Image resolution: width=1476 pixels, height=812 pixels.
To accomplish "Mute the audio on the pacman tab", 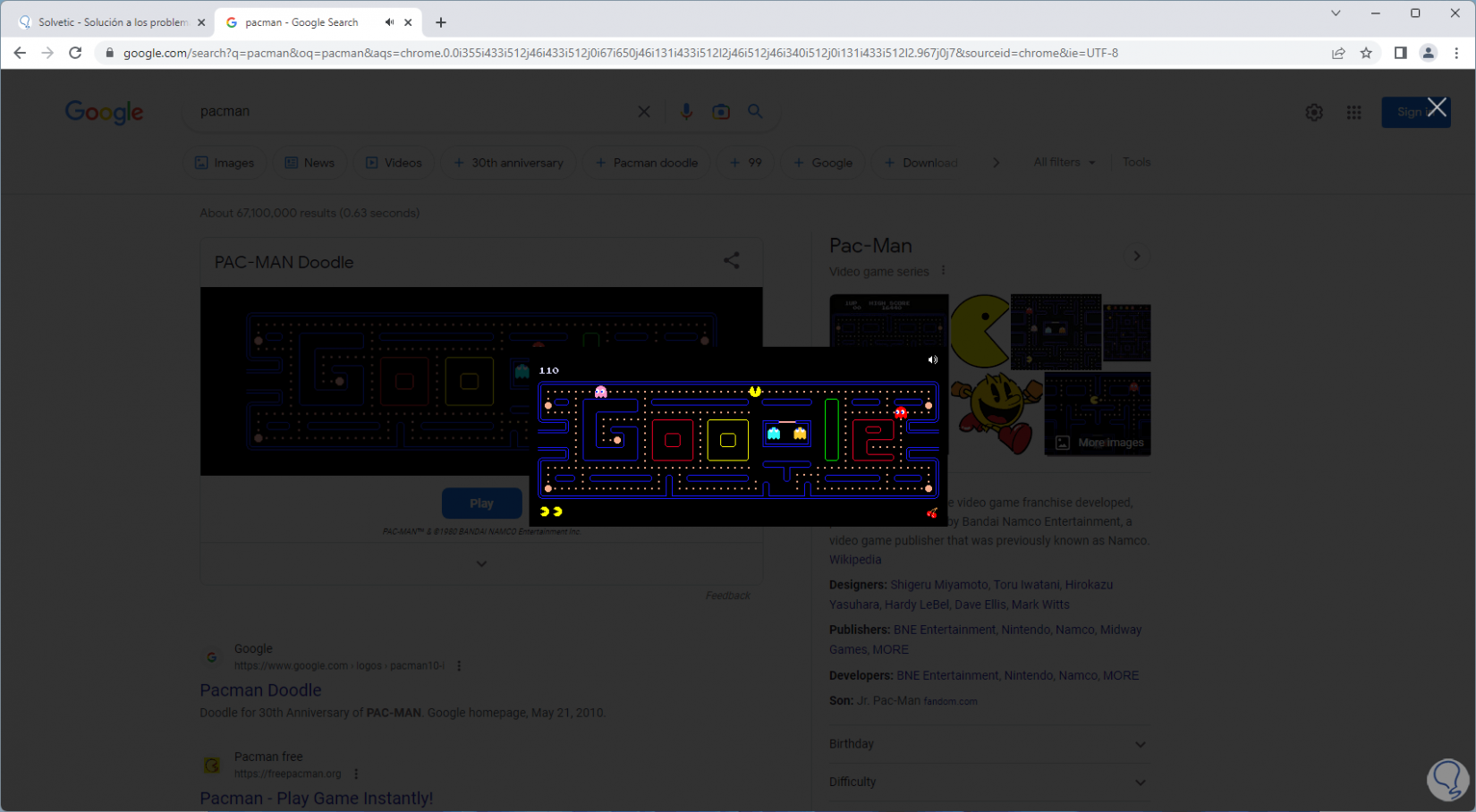I will tap(389, 22).
